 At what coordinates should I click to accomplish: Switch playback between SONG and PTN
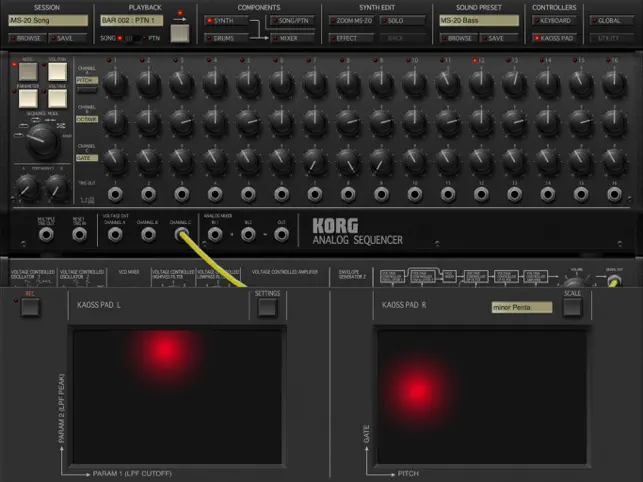[129, 38]
